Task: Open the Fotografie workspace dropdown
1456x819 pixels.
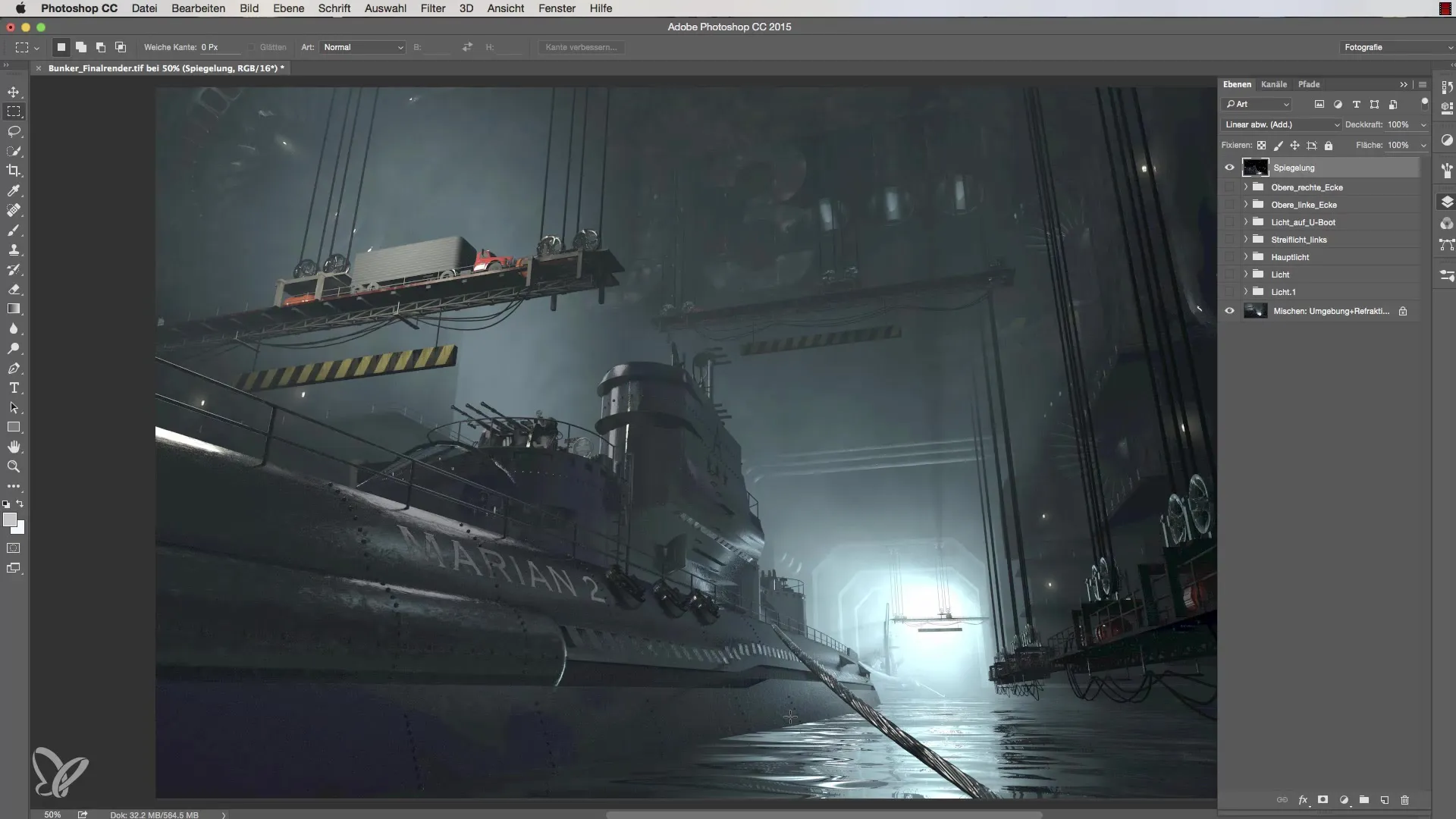Action: (1397, 47)
